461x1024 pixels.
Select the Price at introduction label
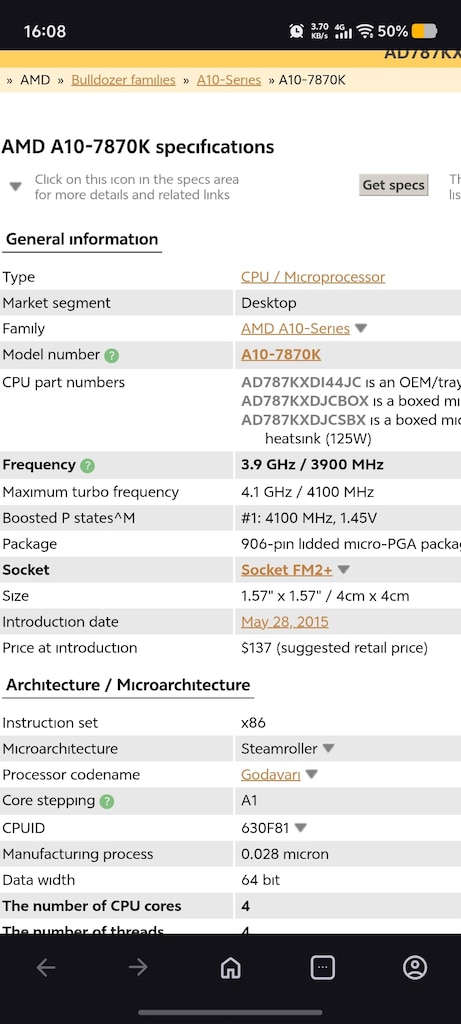pos(70,648)
